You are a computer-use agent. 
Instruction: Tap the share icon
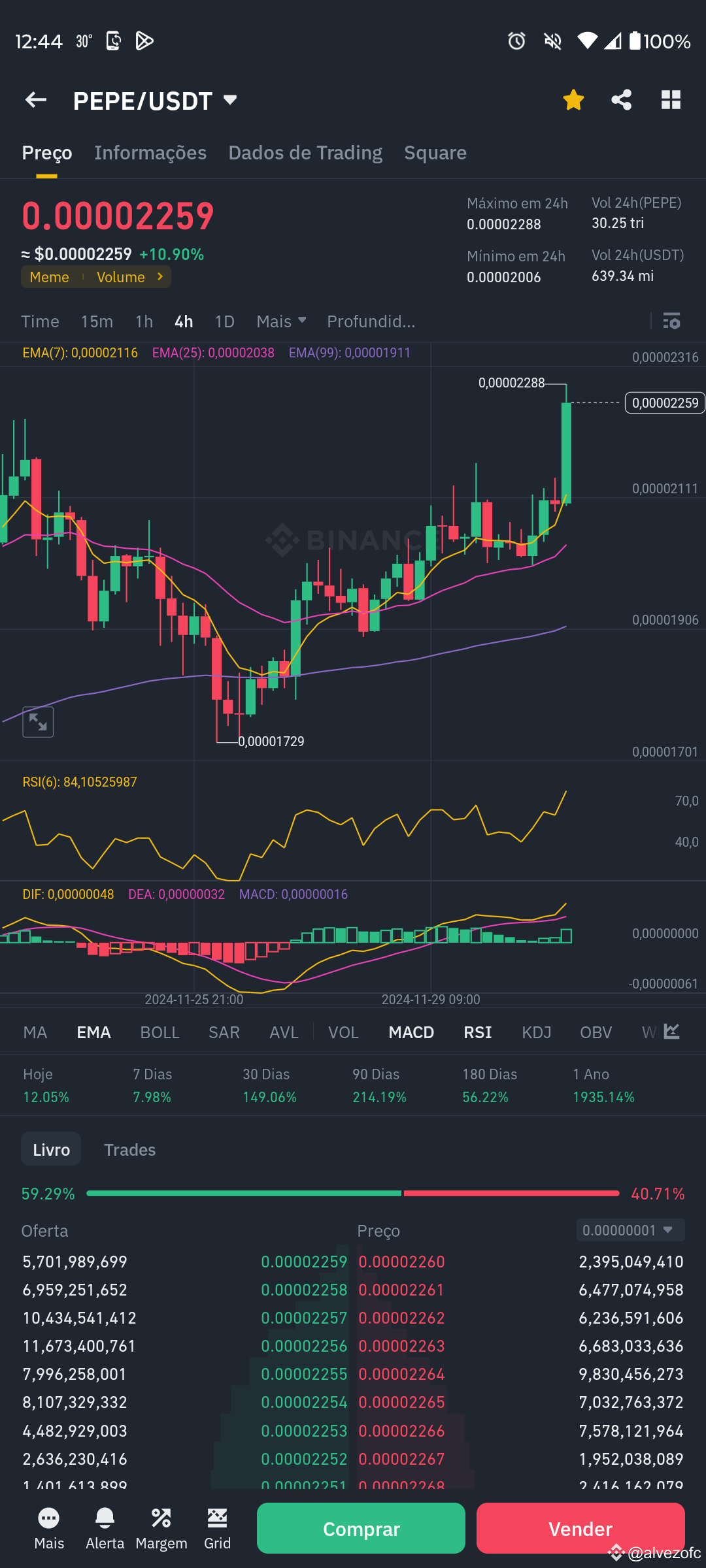coord(622,100)
